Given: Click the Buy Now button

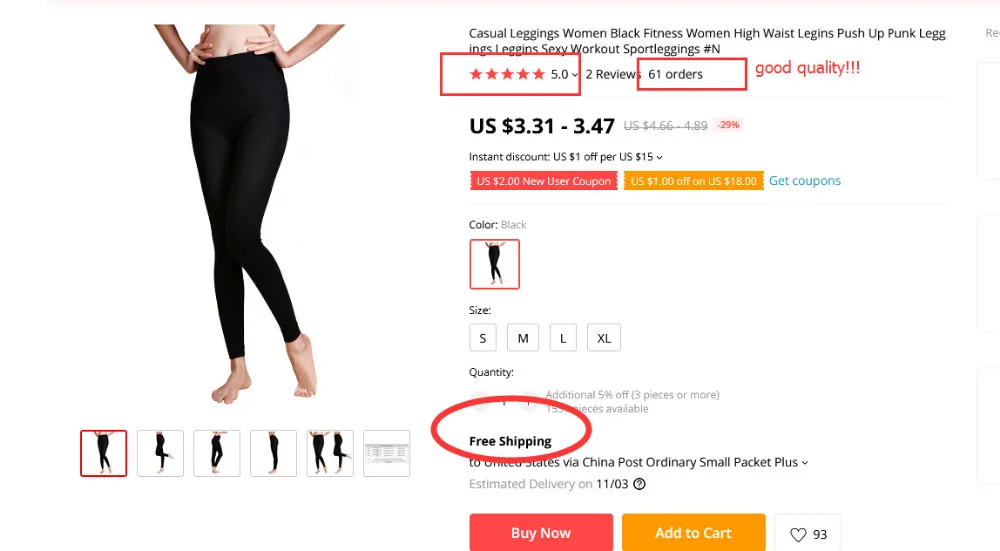Looking at the screenshot, I should (x=541, y=533).
